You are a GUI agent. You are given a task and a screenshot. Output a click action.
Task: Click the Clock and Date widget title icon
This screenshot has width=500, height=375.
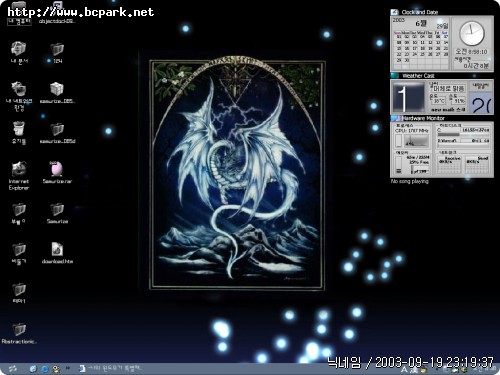(395, 12)
